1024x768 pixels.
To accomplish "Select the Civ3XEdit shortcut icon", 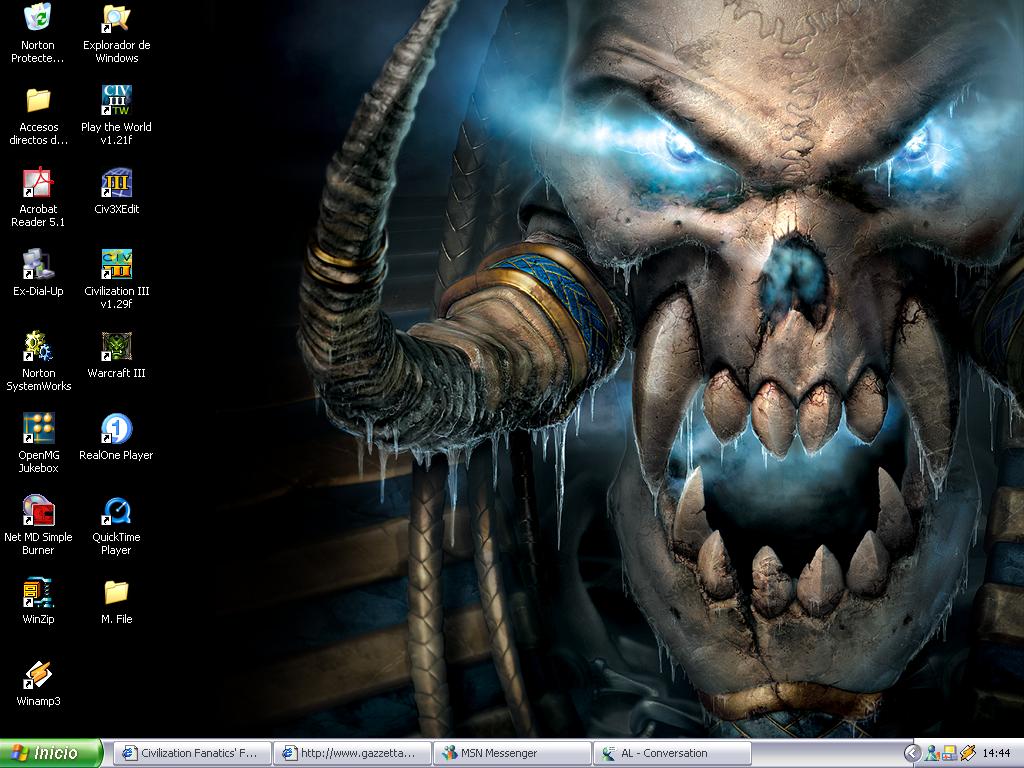I will point(116,182).
